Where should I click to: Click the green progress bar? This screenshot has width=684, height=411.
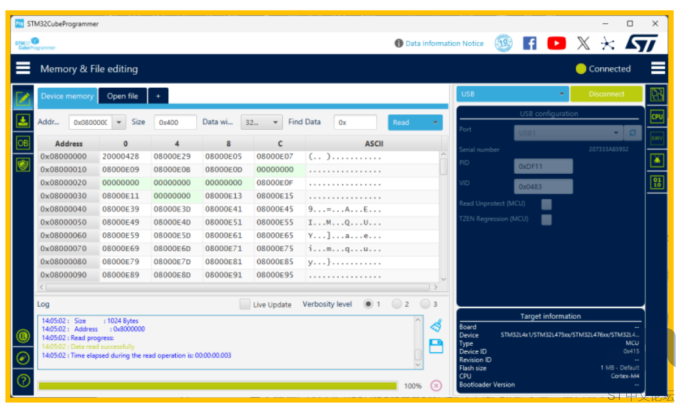217,386
